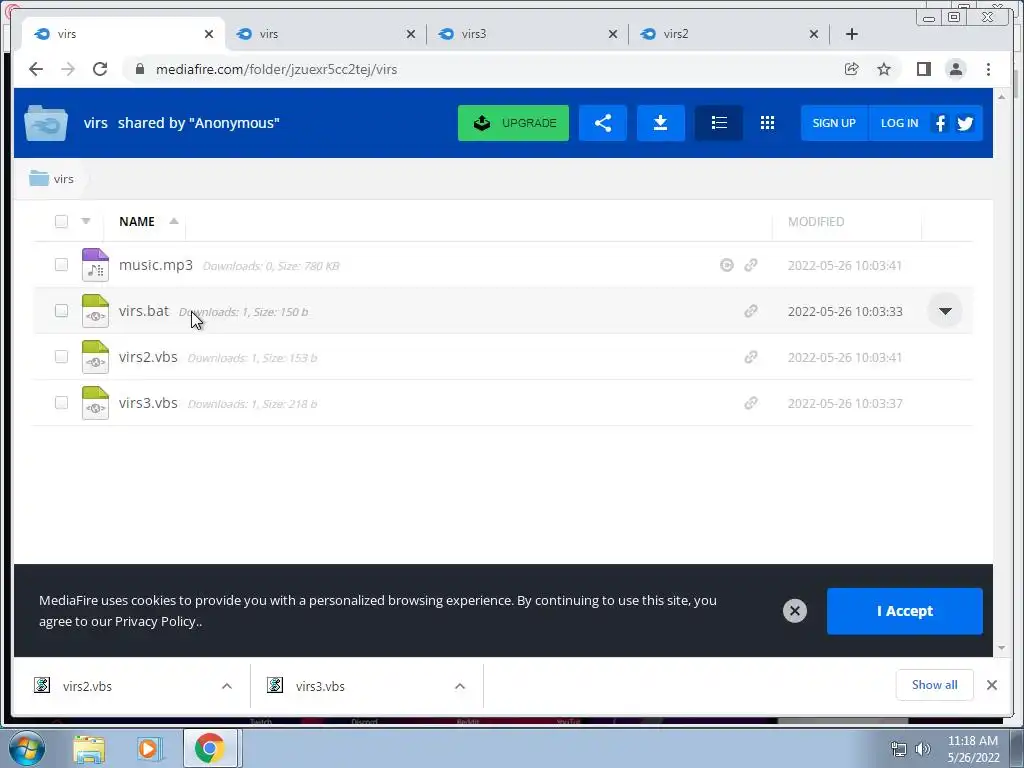The width and height of the screenshot is (1024, 768).
Task: Close the virs2 tab
Action: [x=814, y=34]
